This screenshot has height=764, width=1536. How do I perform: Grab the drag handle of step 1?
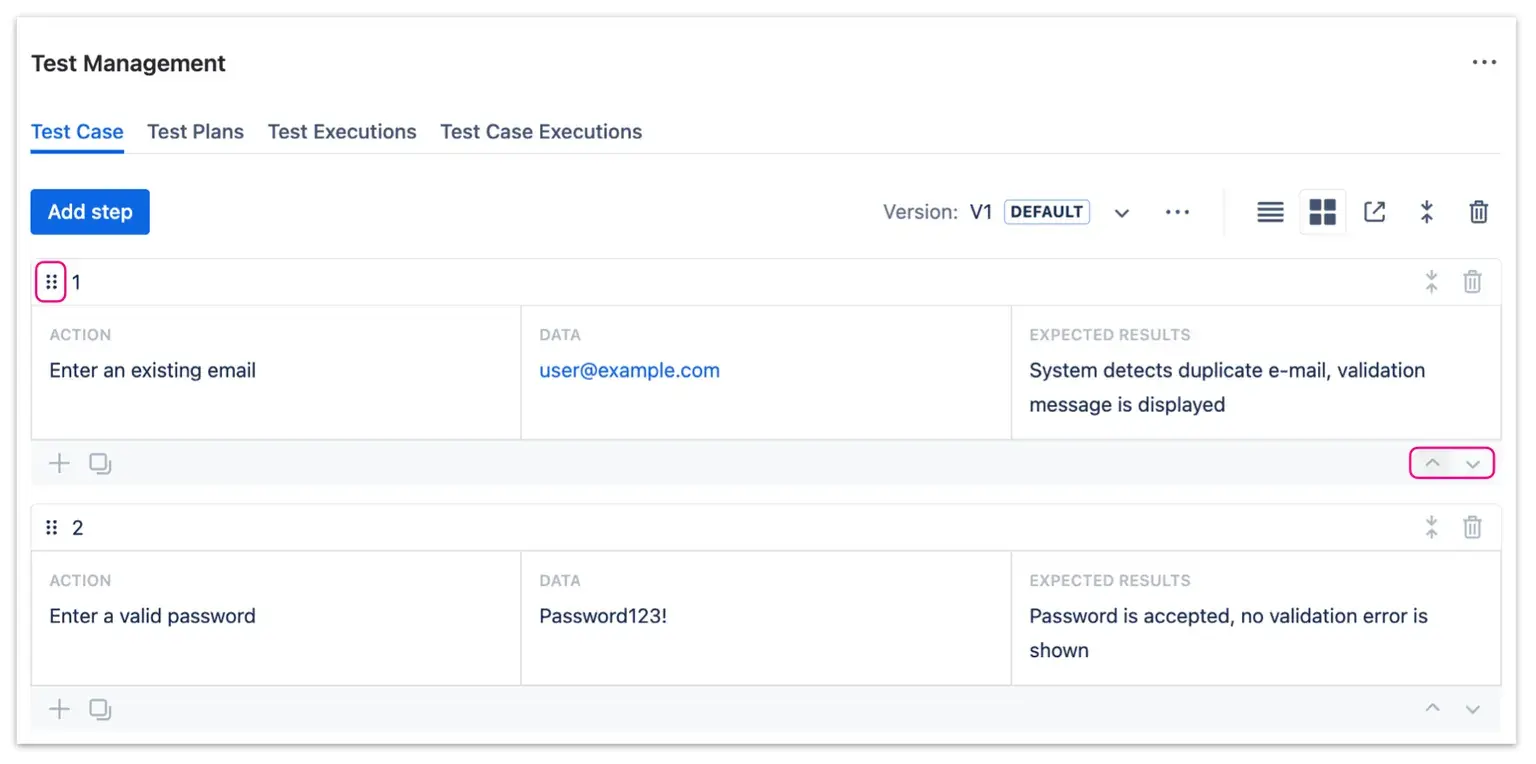(x=51, y=281)
